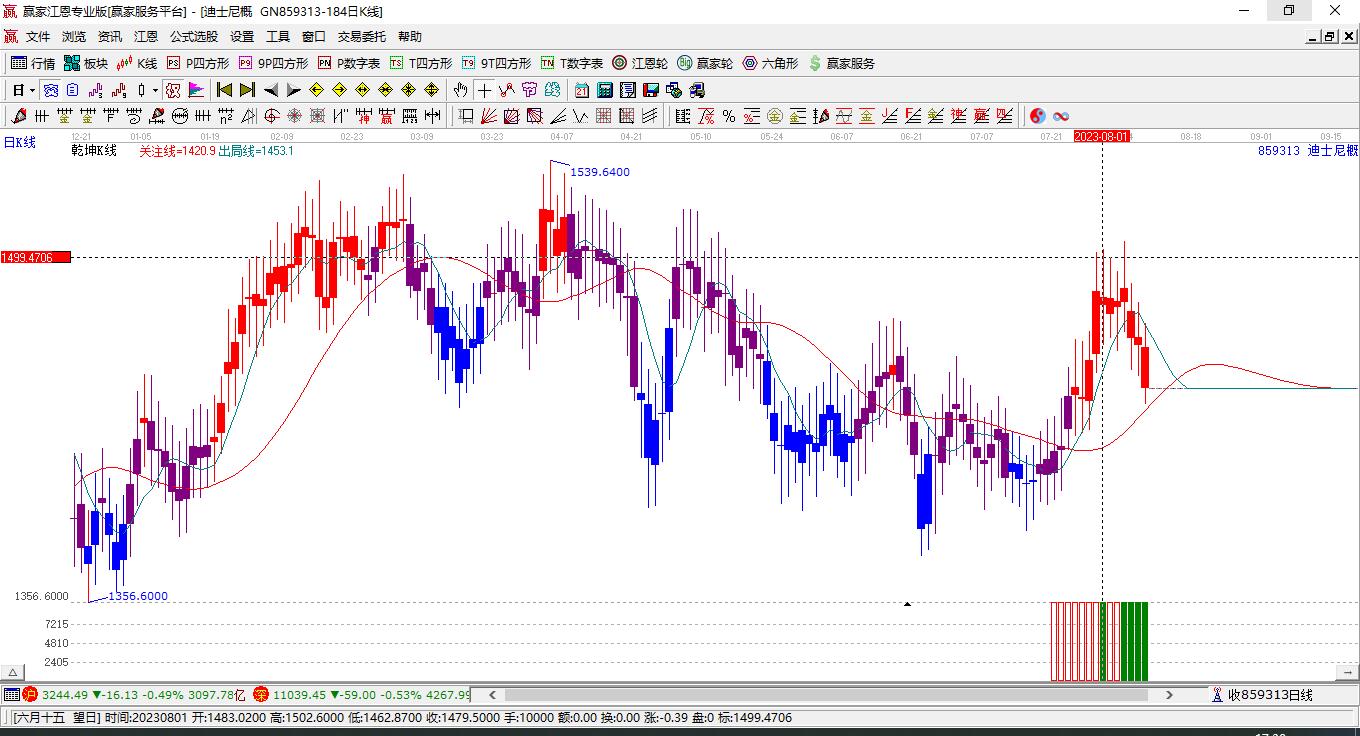Select the red fan lines drawing tool
Screen dimensions: 1360x736
tap(489, 116)
